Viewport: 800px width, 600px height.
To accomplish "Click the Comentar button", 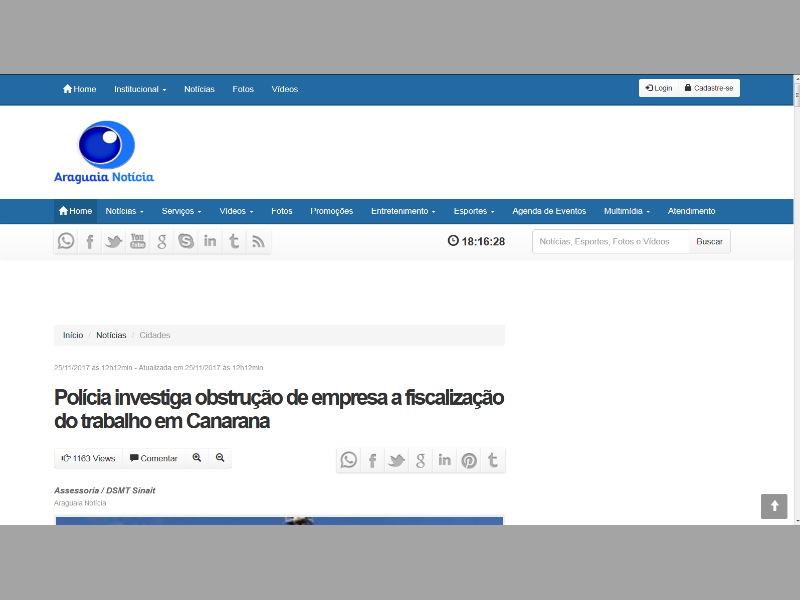I will click(x=154, y=458).
